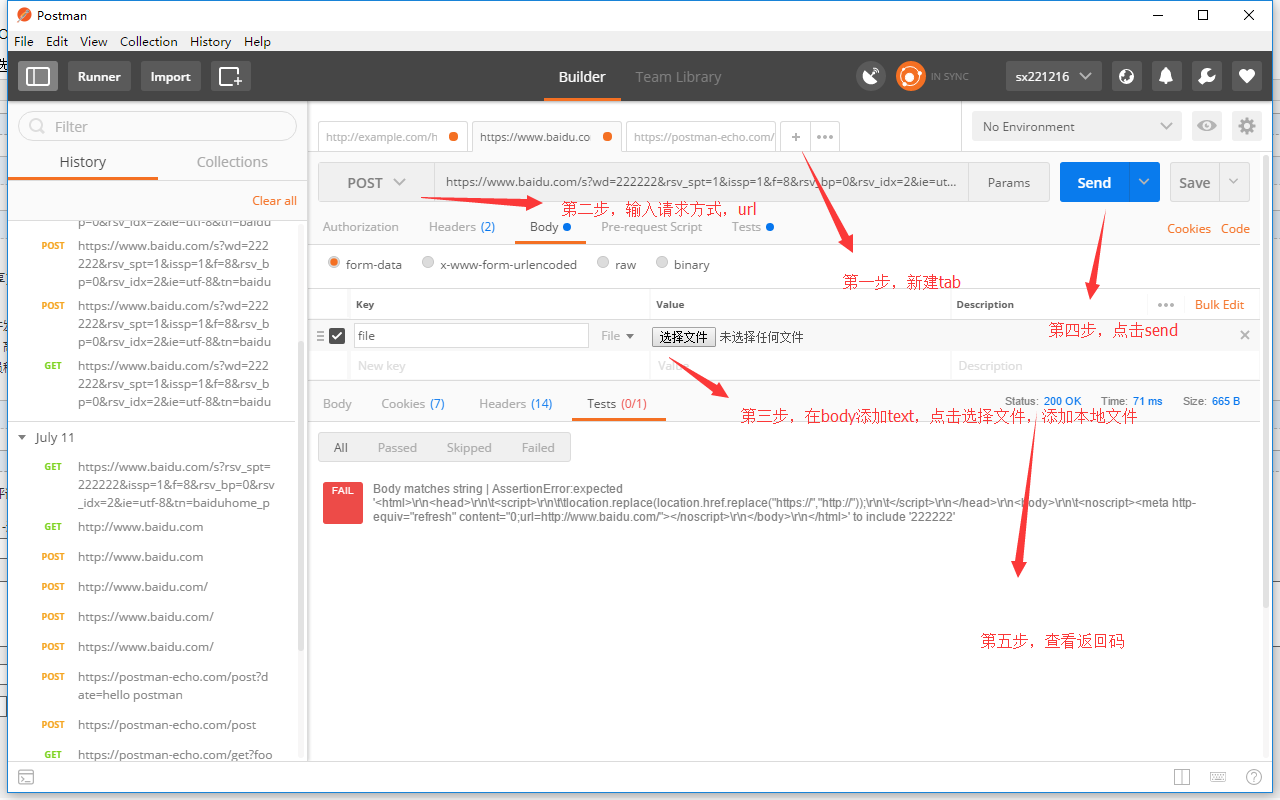1280x800 pixels.
Task: Click the orange IN SYNC icon
Action: coord(910,76)
